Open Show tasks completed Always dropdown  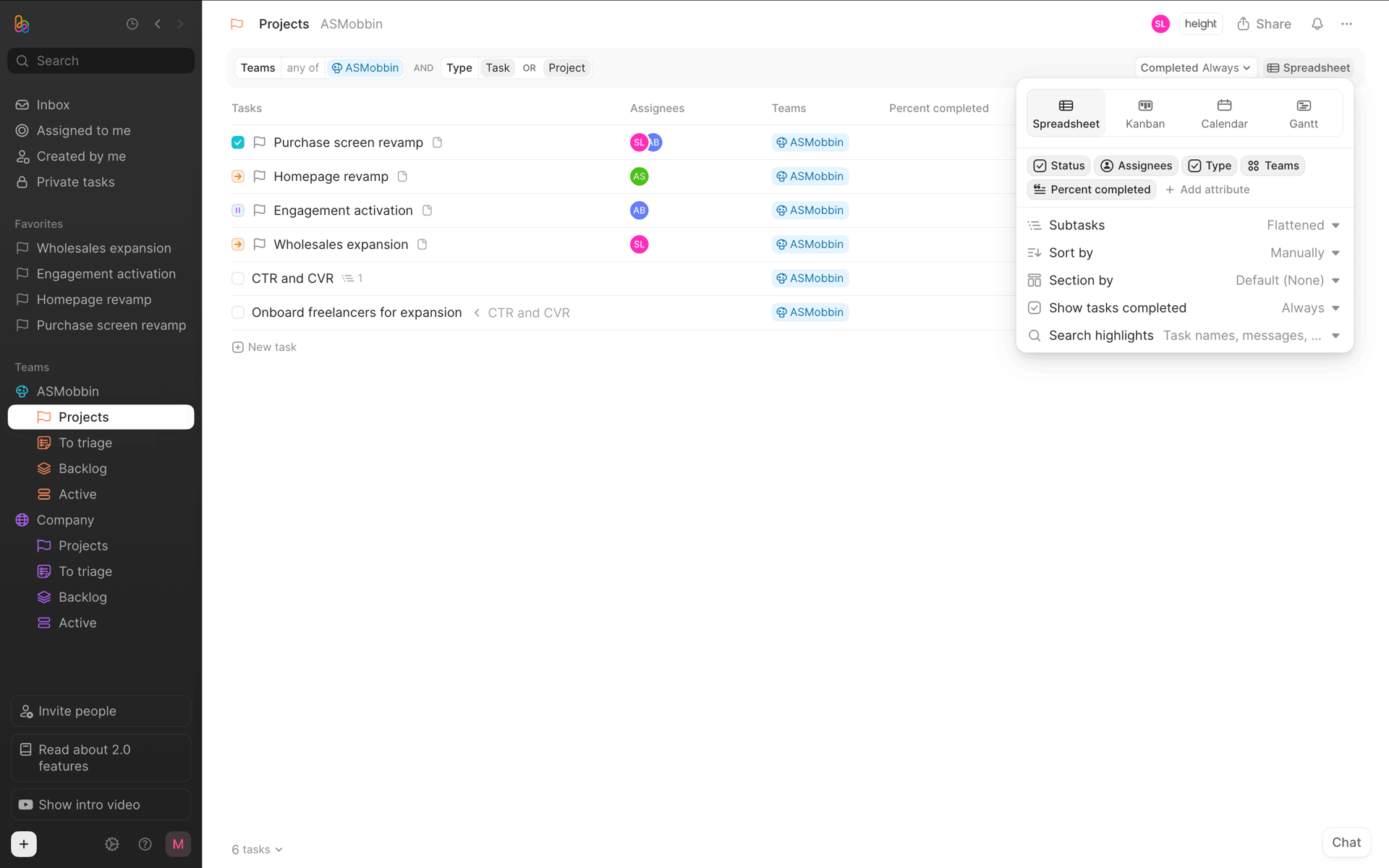(1311, 307)
